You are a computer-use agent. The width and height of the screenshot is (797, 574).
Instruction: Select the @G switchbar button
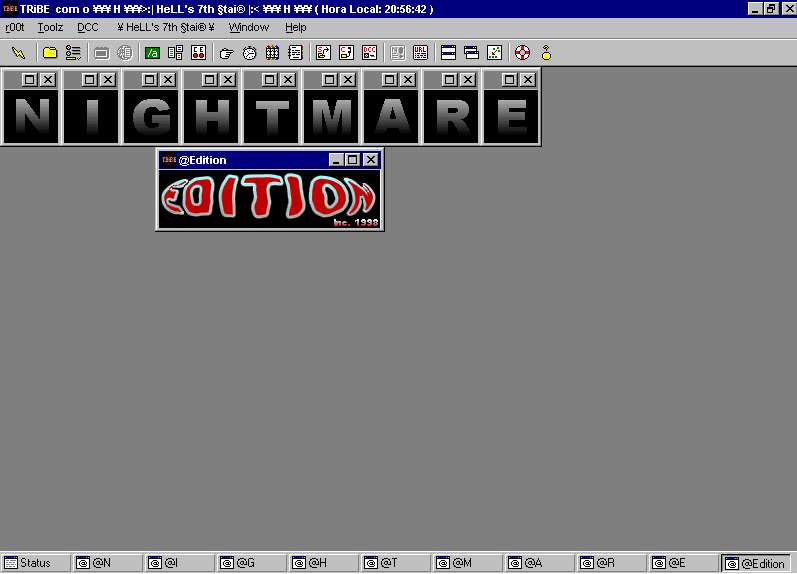tap(252, 564)
